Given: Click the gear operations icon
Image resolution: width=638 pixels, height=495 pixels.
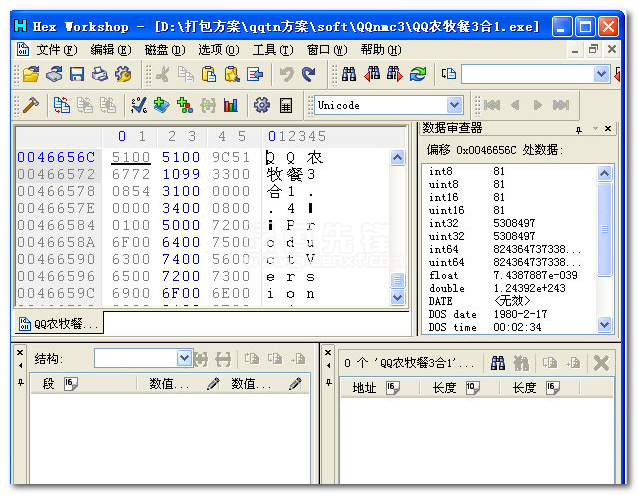Looking at the screenshot, I should 262,105.
